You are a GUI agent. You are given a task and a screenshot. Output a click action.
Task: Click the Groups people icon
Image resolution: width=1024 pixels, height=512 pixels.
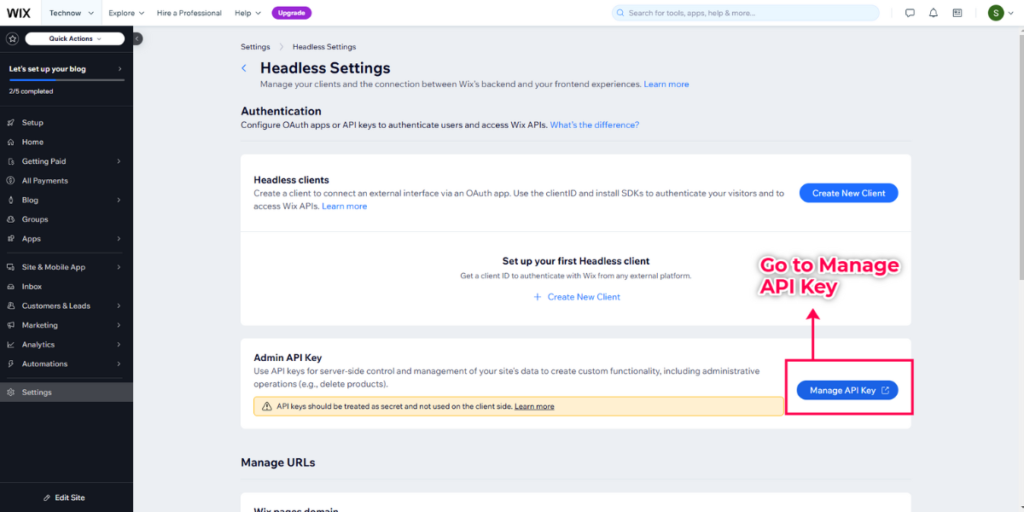click(x=10, y=219)
